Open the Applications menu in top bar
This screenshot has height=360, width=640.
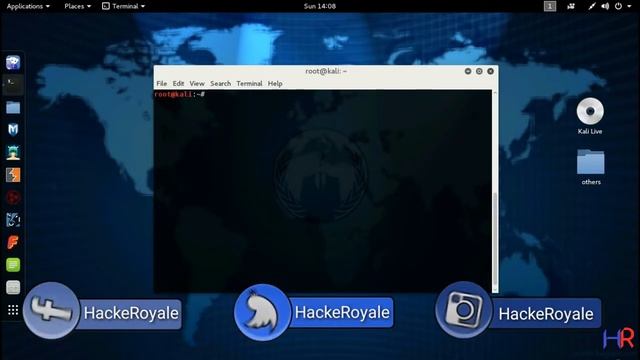coord(28,6)
